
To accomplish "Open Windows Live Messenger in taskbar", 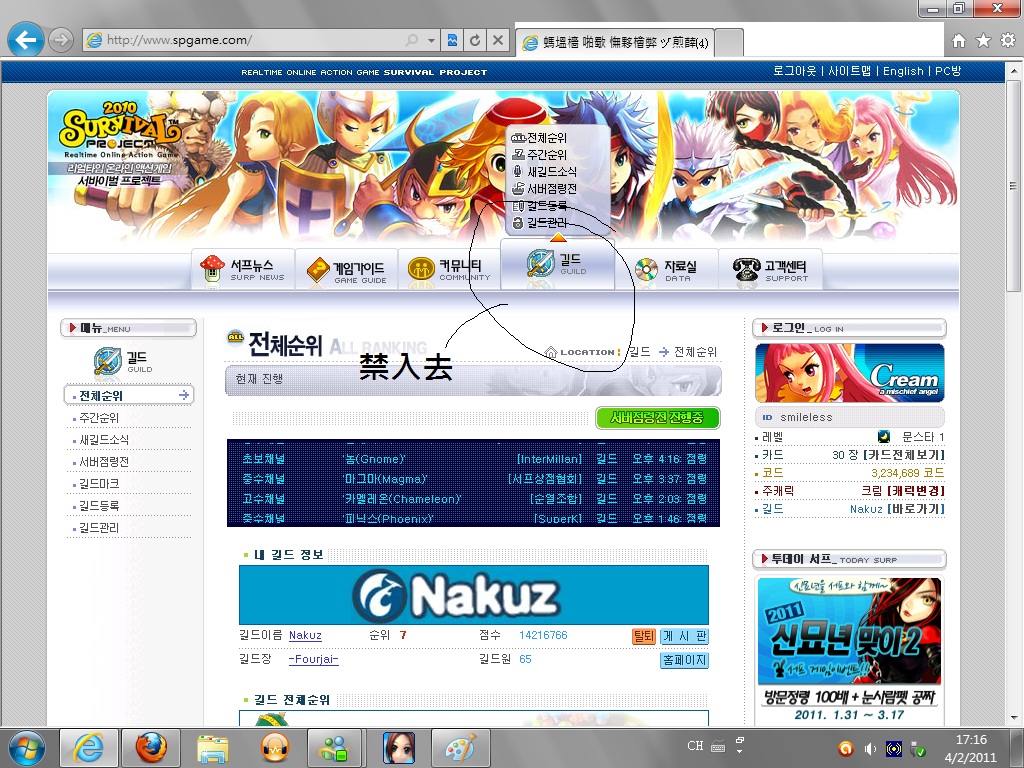I will [x=337, y=748].
